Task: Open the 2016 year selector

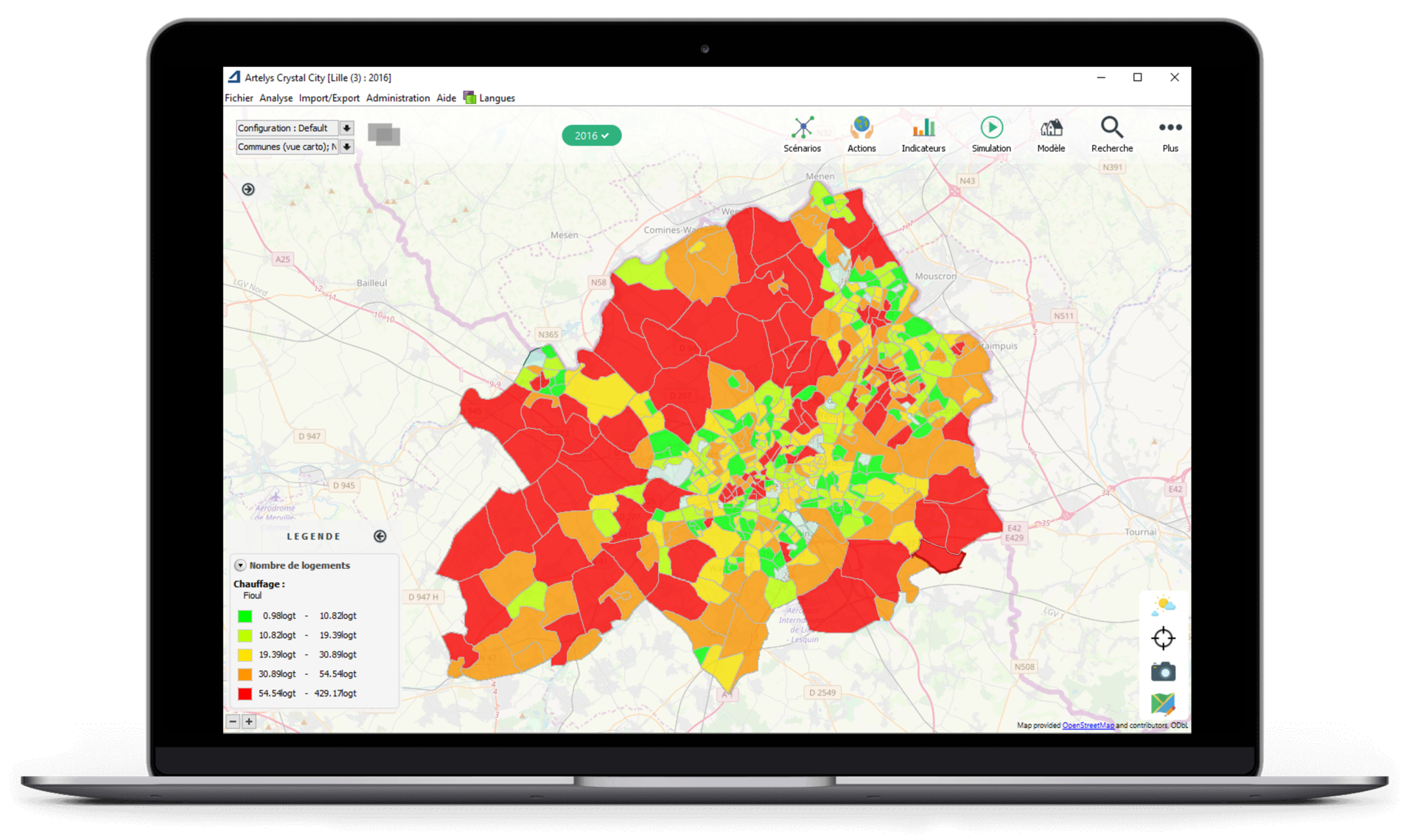Action: tap(591, 136)
